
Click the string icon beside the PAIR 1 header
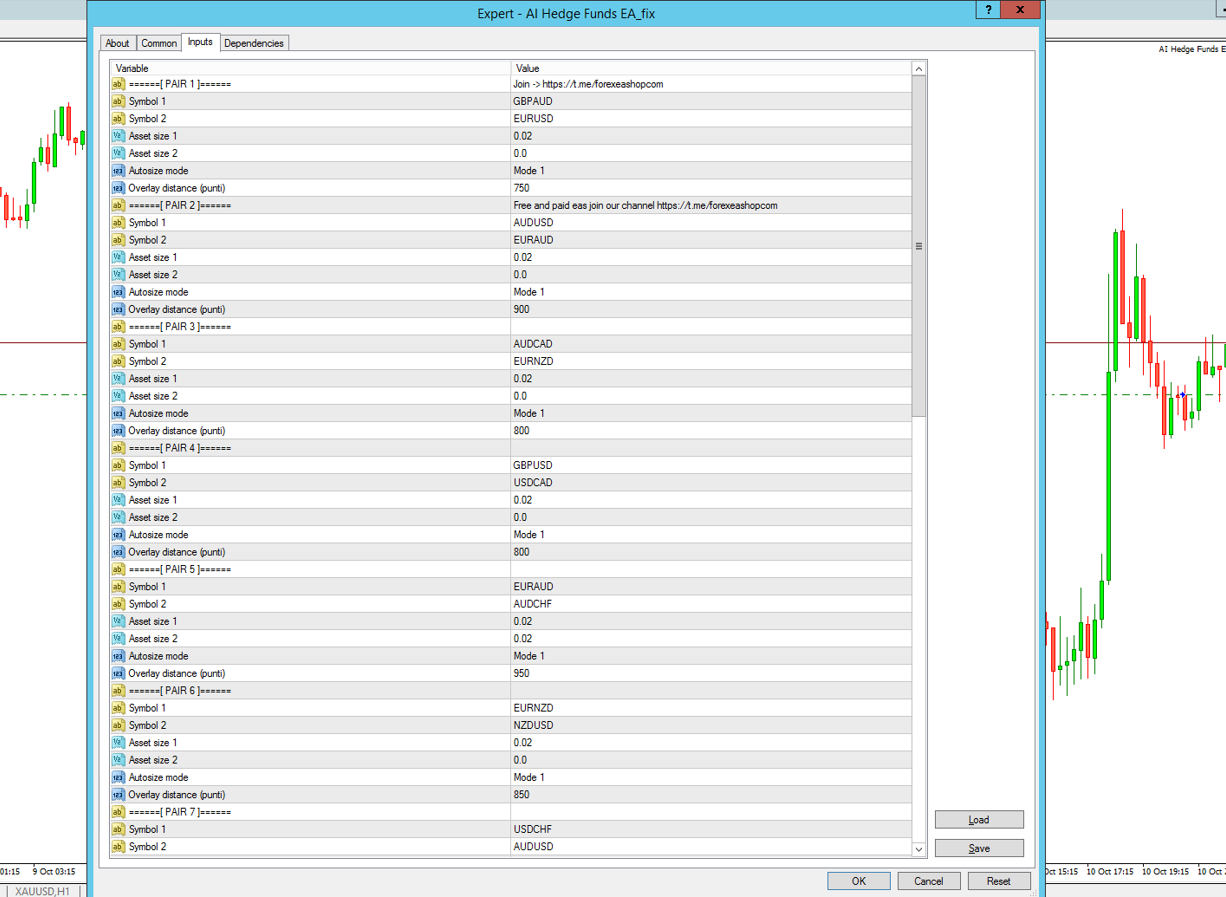pos(118,84)
